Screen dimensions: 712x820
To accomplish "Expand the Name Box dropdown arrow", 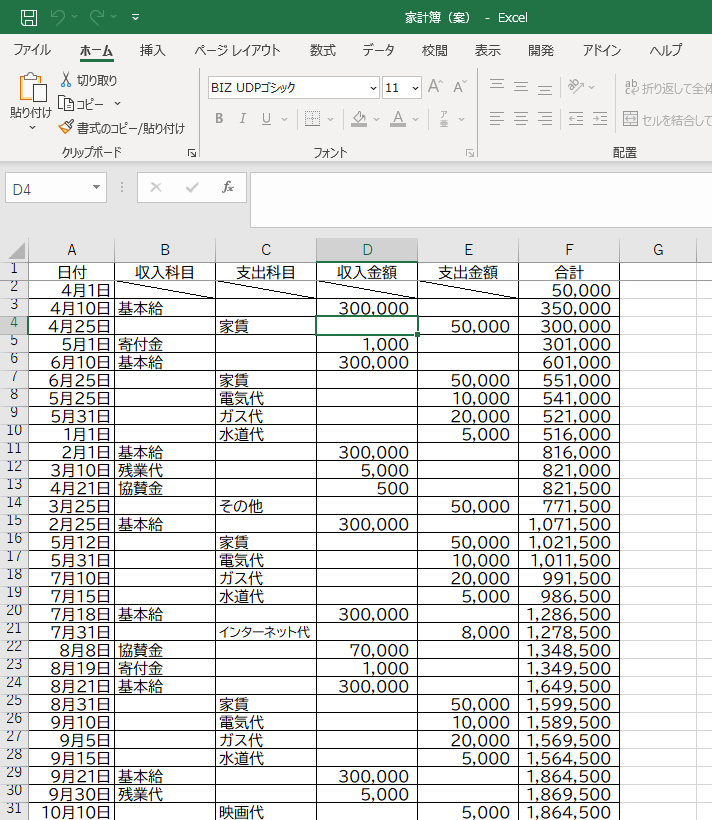I will click(97, 187).
